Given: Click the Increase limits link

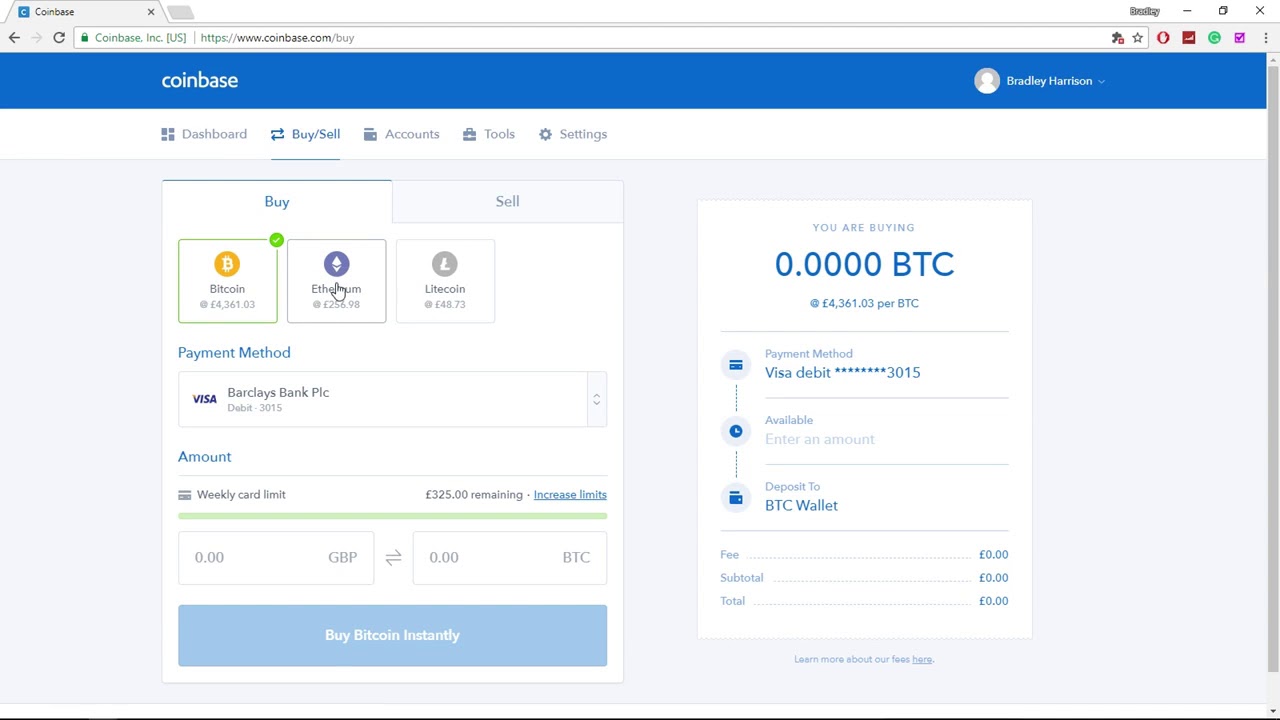Looking at the screenshot, I should pyautogui.click(x=570, y=494).
